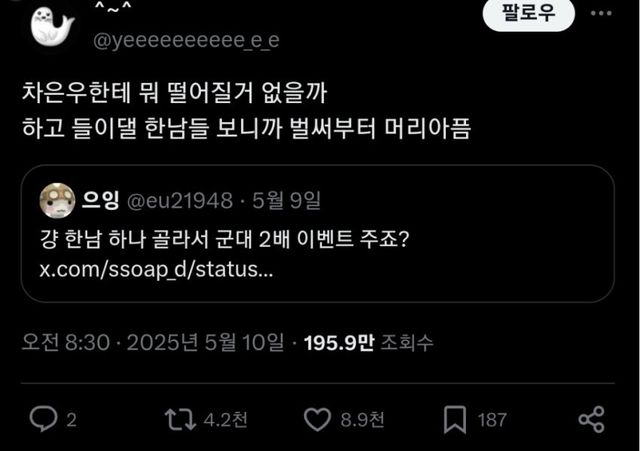Image resolution: width=640 pixels, height=451 pixels.
Task: Click the 187 bookmarks count
Action: point(492,420)
